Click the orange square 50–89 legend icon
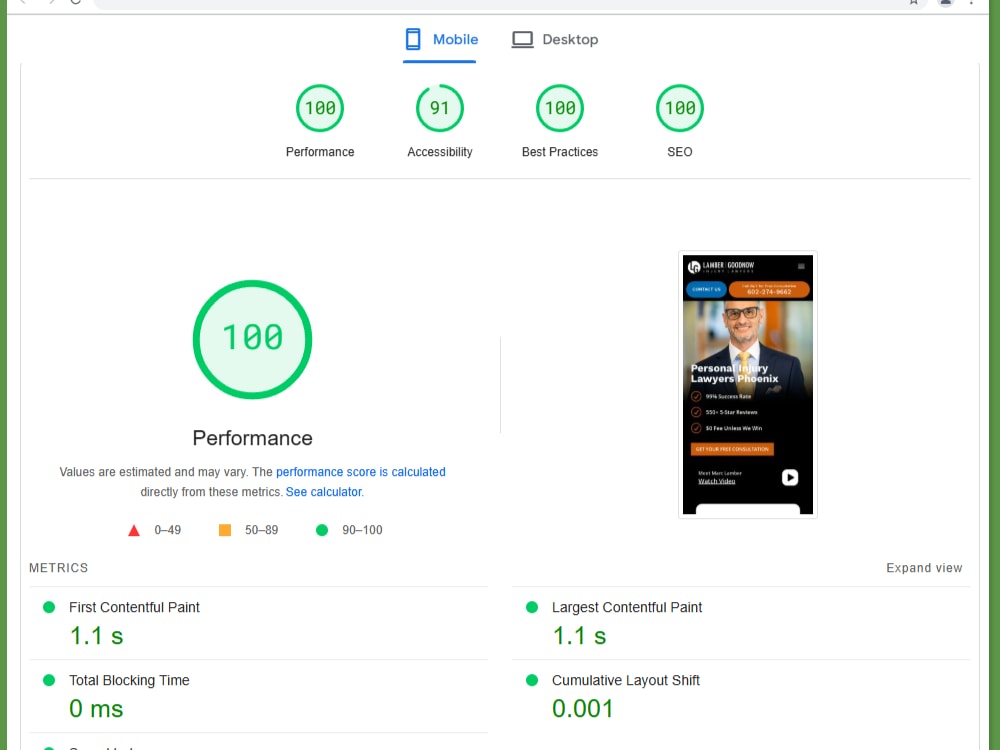The width and height of the screenshot is (1000, 750). [x=225, y=530]
